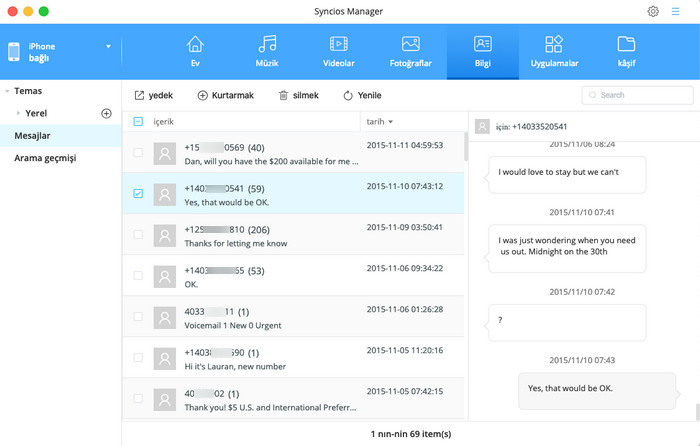Click the avatar of the 0541 (59) contact

point(165,195)
